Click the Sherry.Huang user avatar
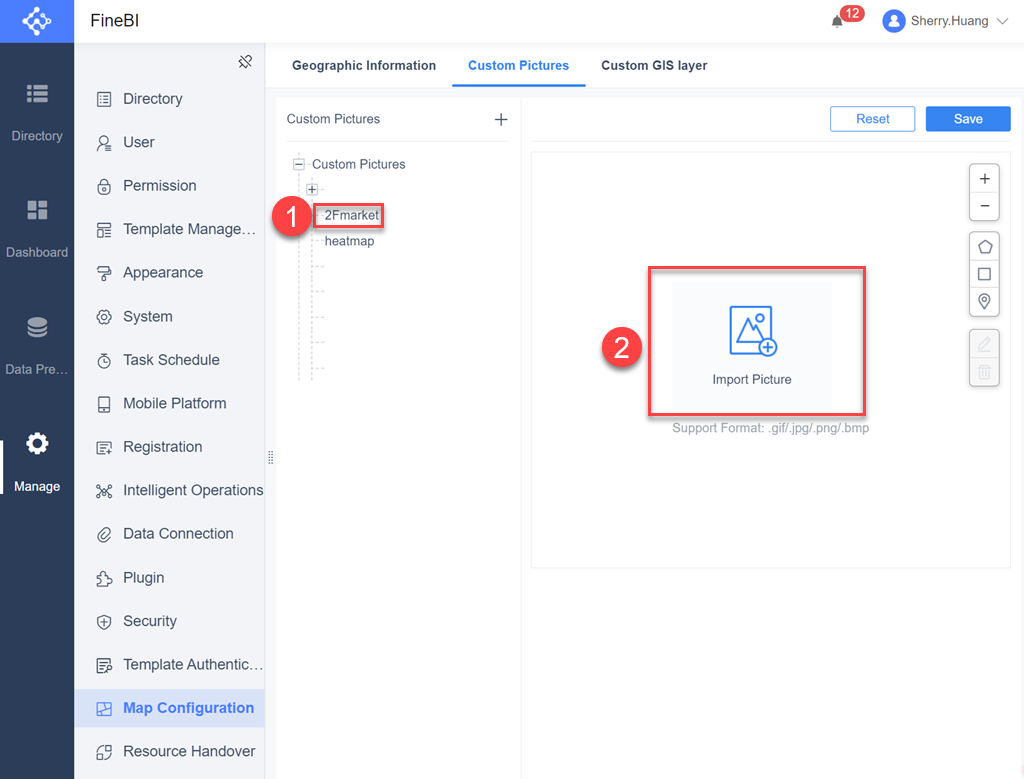The height and width of the screenshot is (779, 1024). coord(893,21)
